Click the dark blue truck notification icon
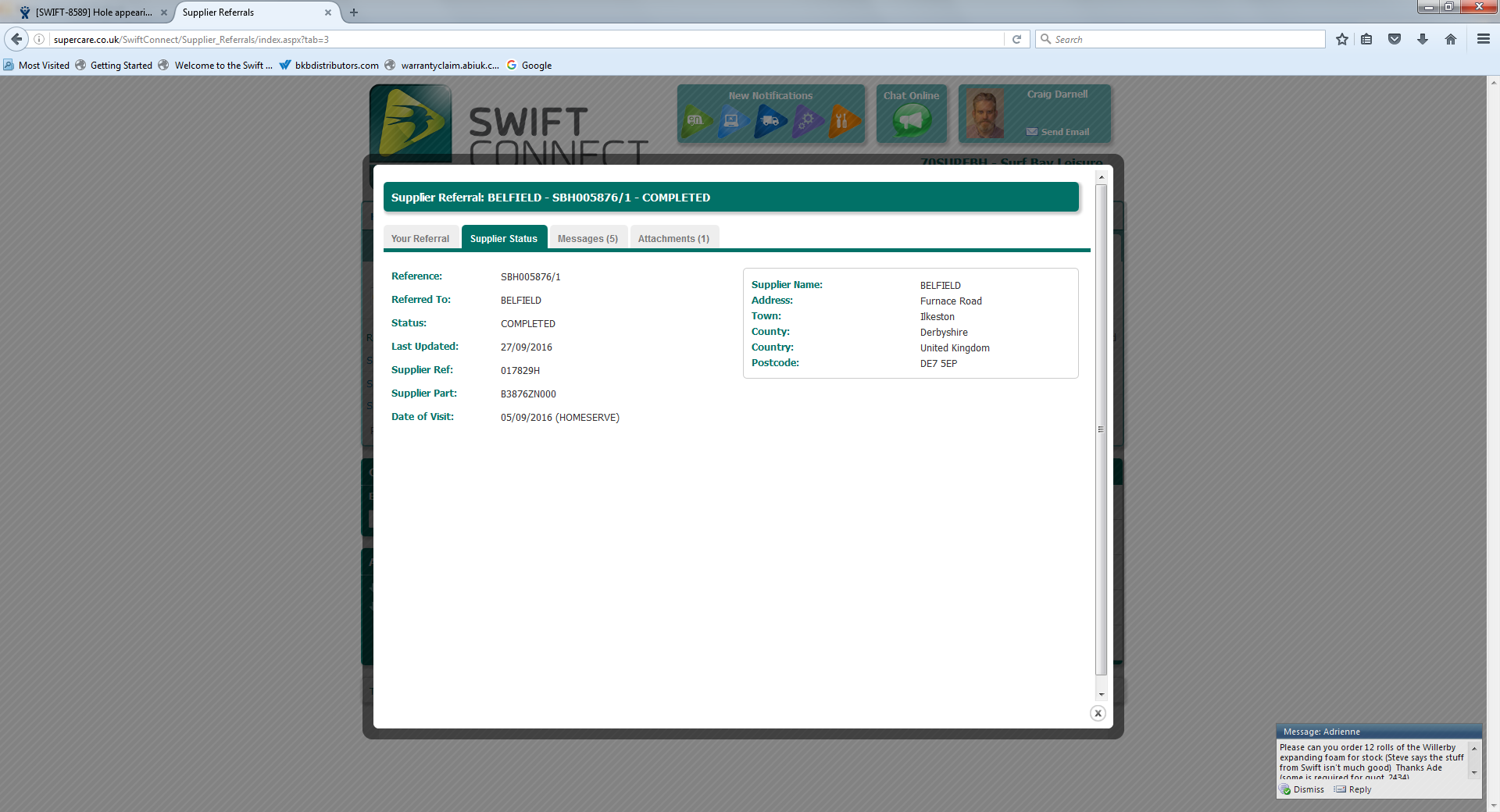1500x812 pixels. pos(770,121)
